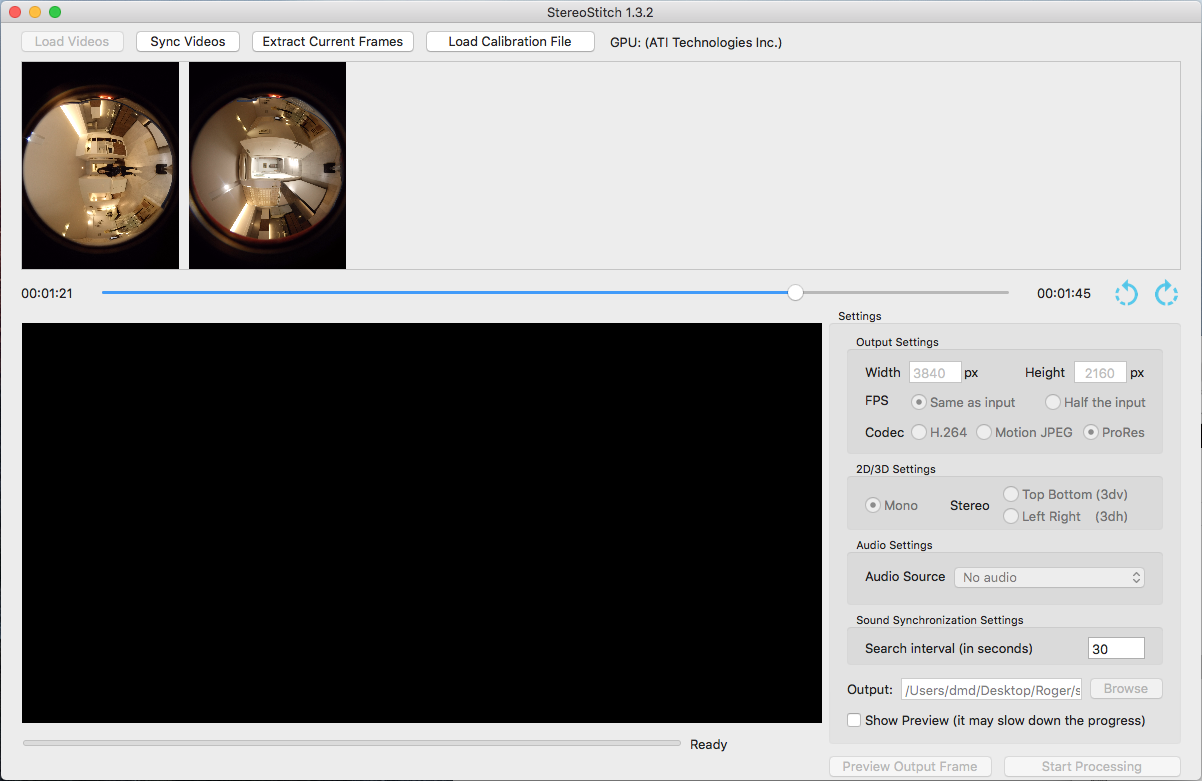Click the Width input field
This screenshot has height=781, width=1202.
point(934,373)
